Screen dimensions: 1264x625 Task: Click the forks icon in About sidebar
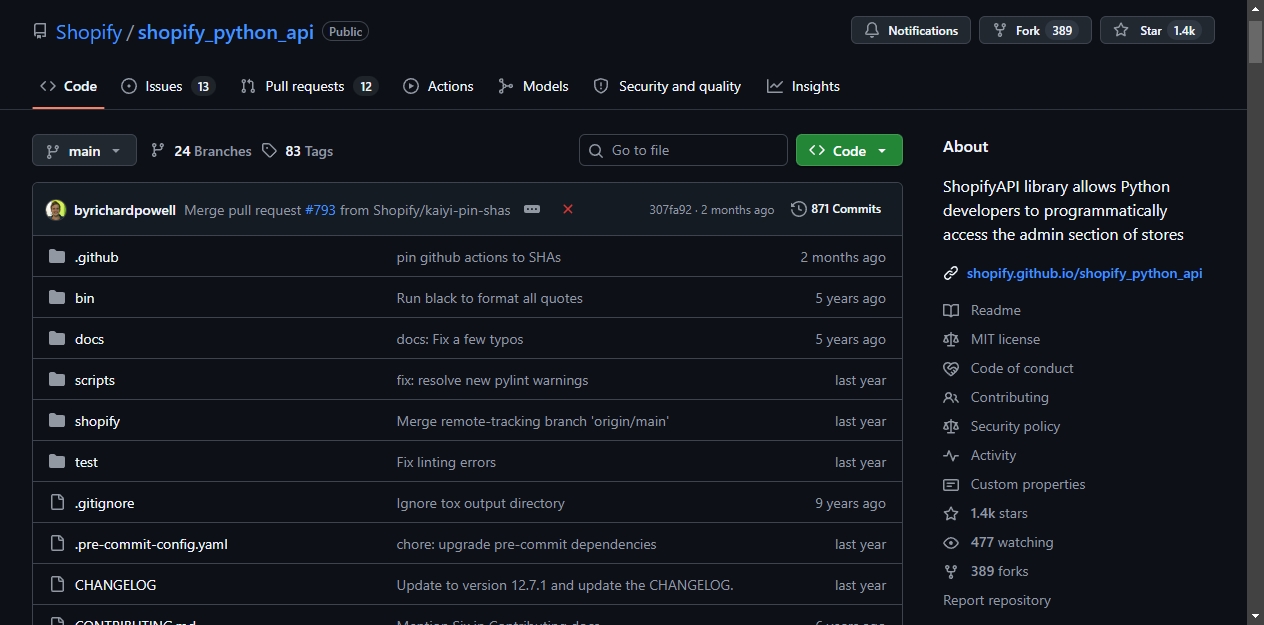click(x=951, y=571)
